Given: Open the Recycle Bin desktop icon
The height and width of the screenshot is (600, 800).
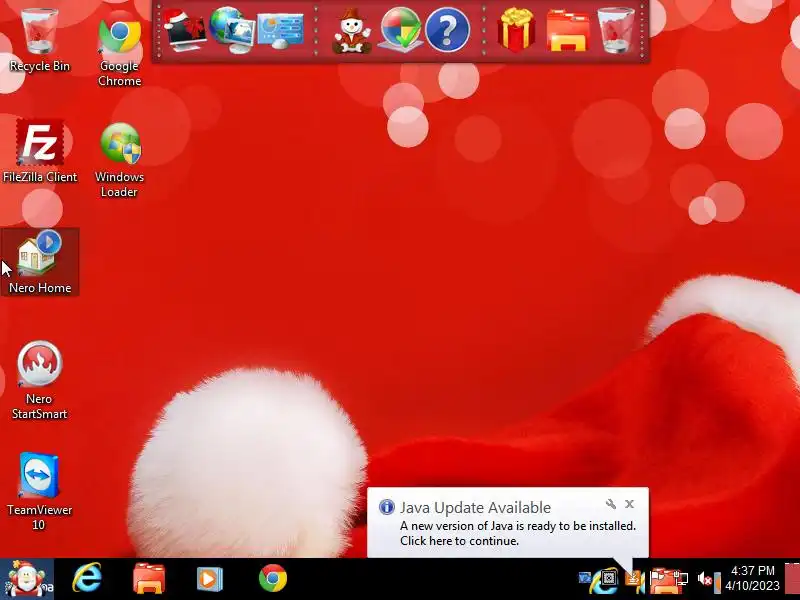Looking at the screenshot, I should click(x=40, y=39).
